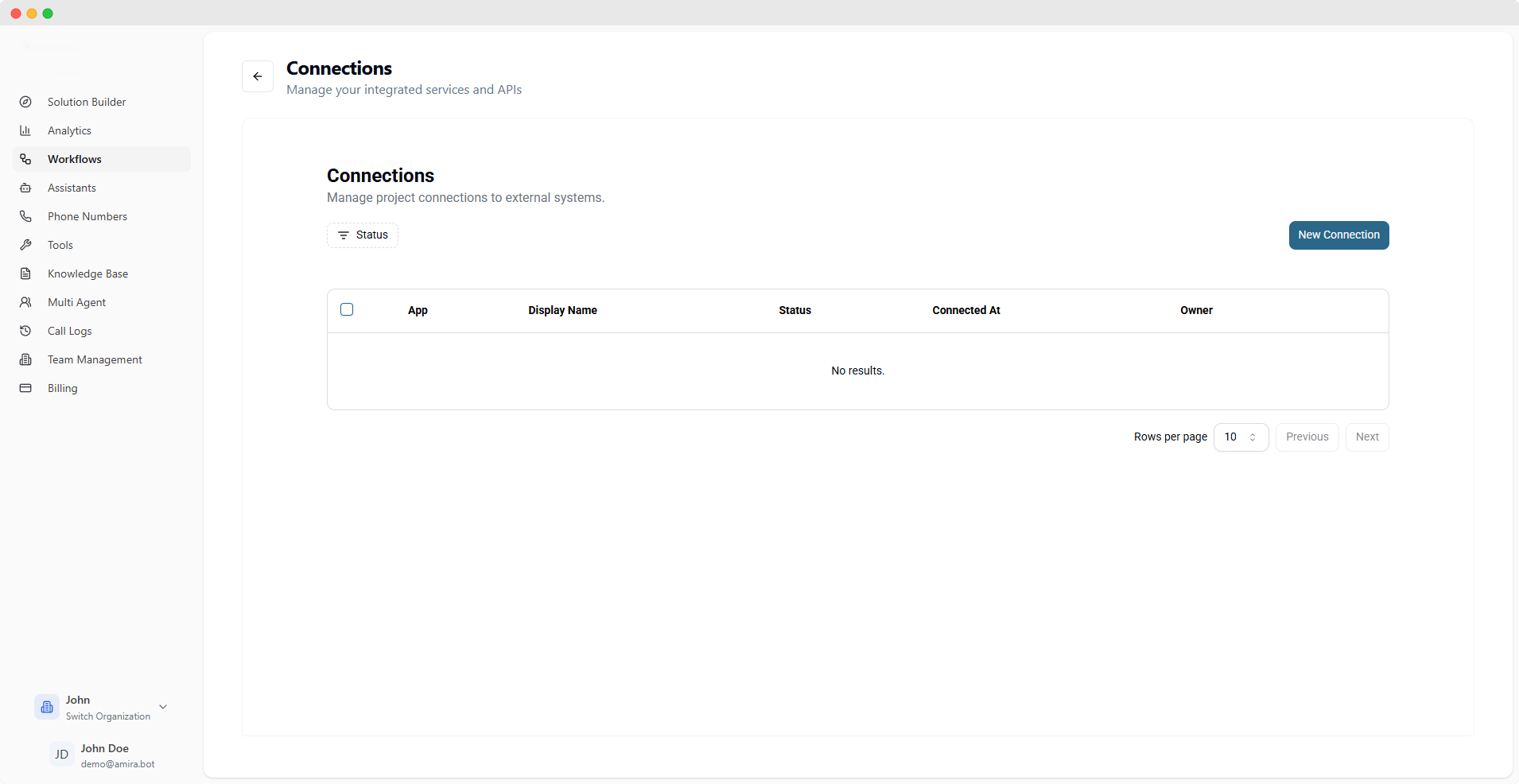
Task: Go to the Next page
Action: click(x=1366, y=437)
